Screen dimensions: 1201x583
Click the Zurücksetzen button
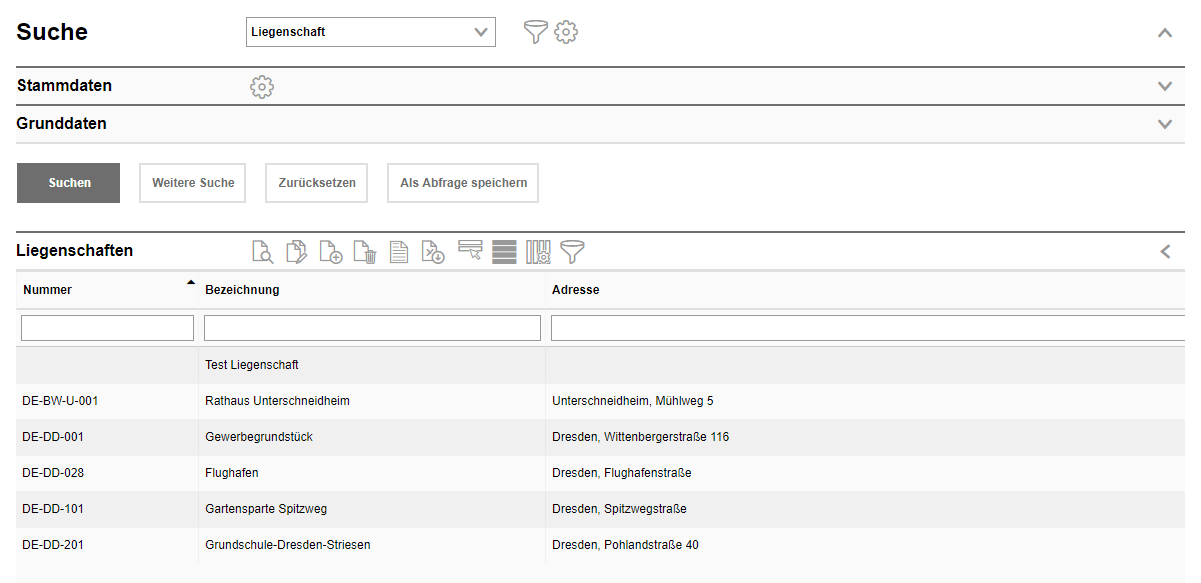tap(317, 183)
